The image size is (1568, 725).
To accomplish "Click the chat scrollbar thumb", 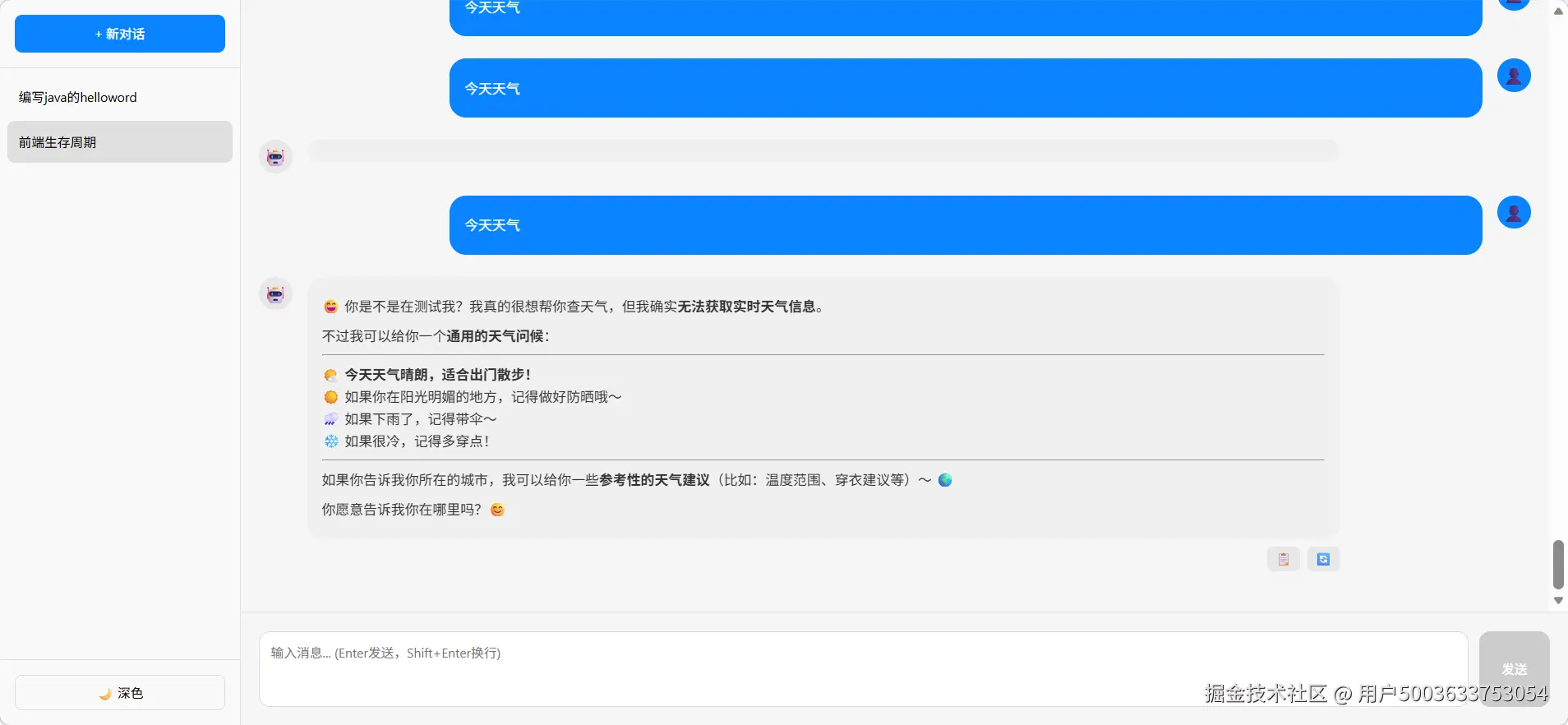I will pos(1558,565).
